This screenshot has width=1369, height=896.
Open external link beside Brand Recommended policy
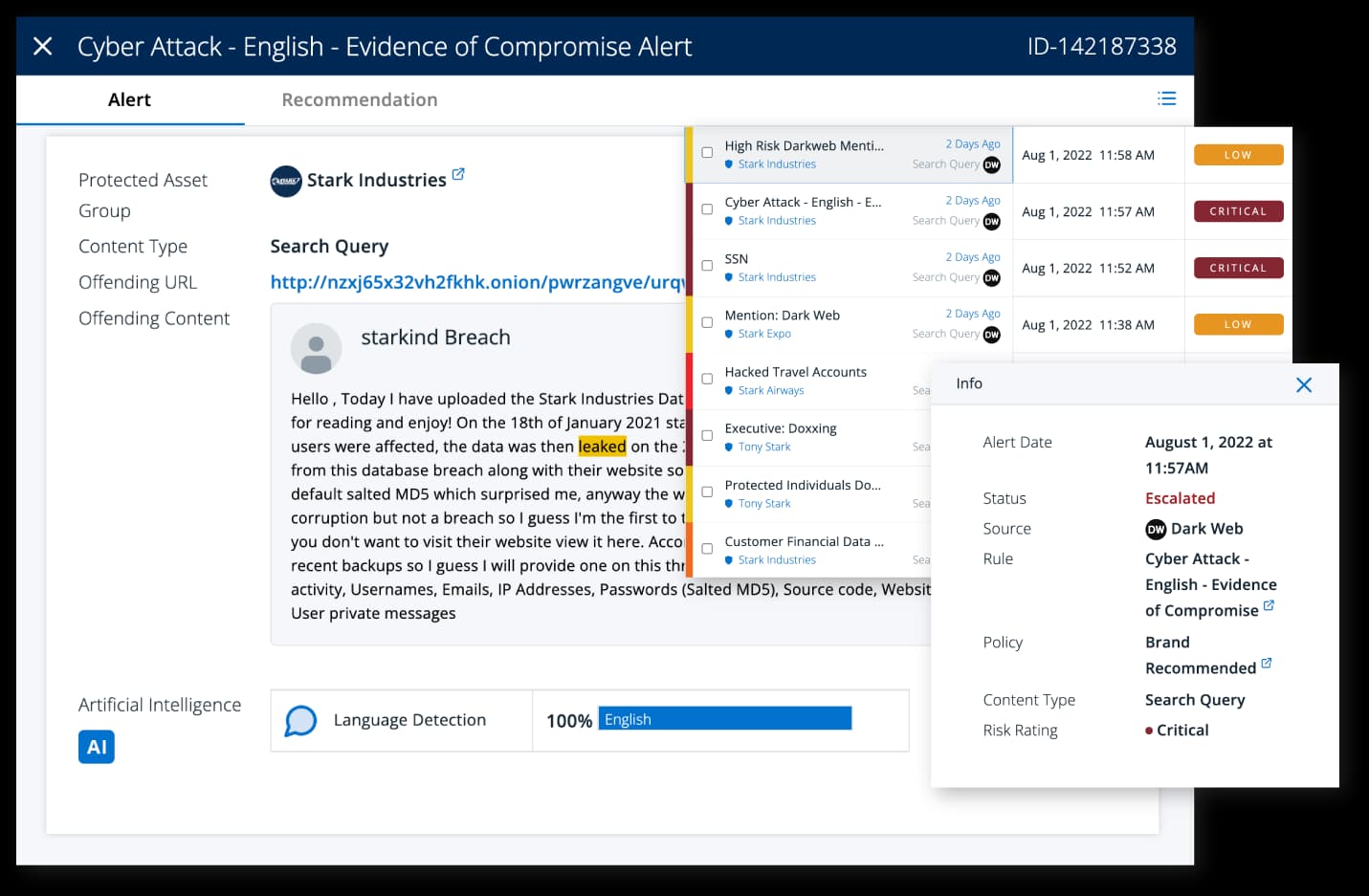(1267, 663)
